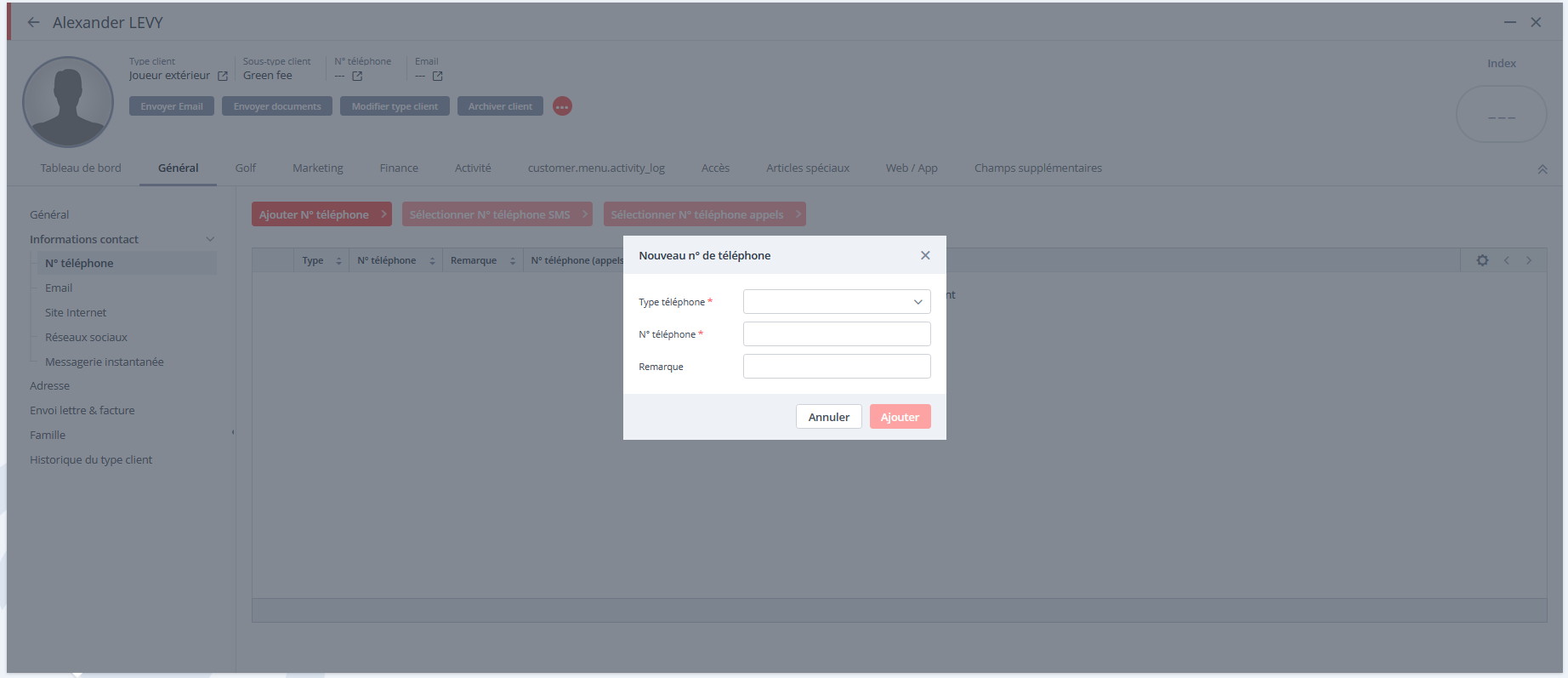Select Historique du type client
The height and width of the screenshot is (678, 1568).
[x=91, y=460]
